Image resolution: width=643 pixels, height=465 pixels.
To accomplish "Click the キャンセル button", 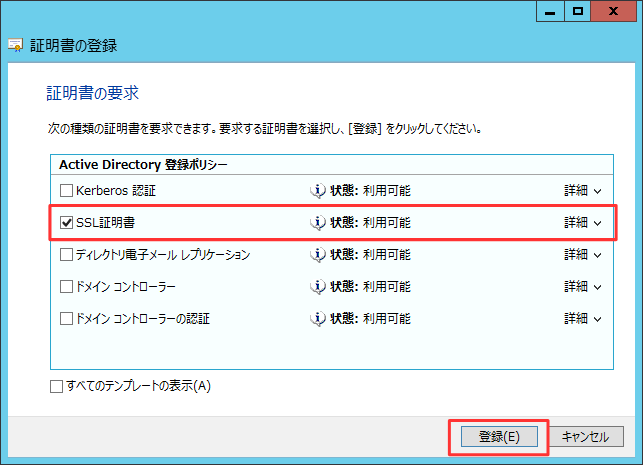I will click(586, 437).
